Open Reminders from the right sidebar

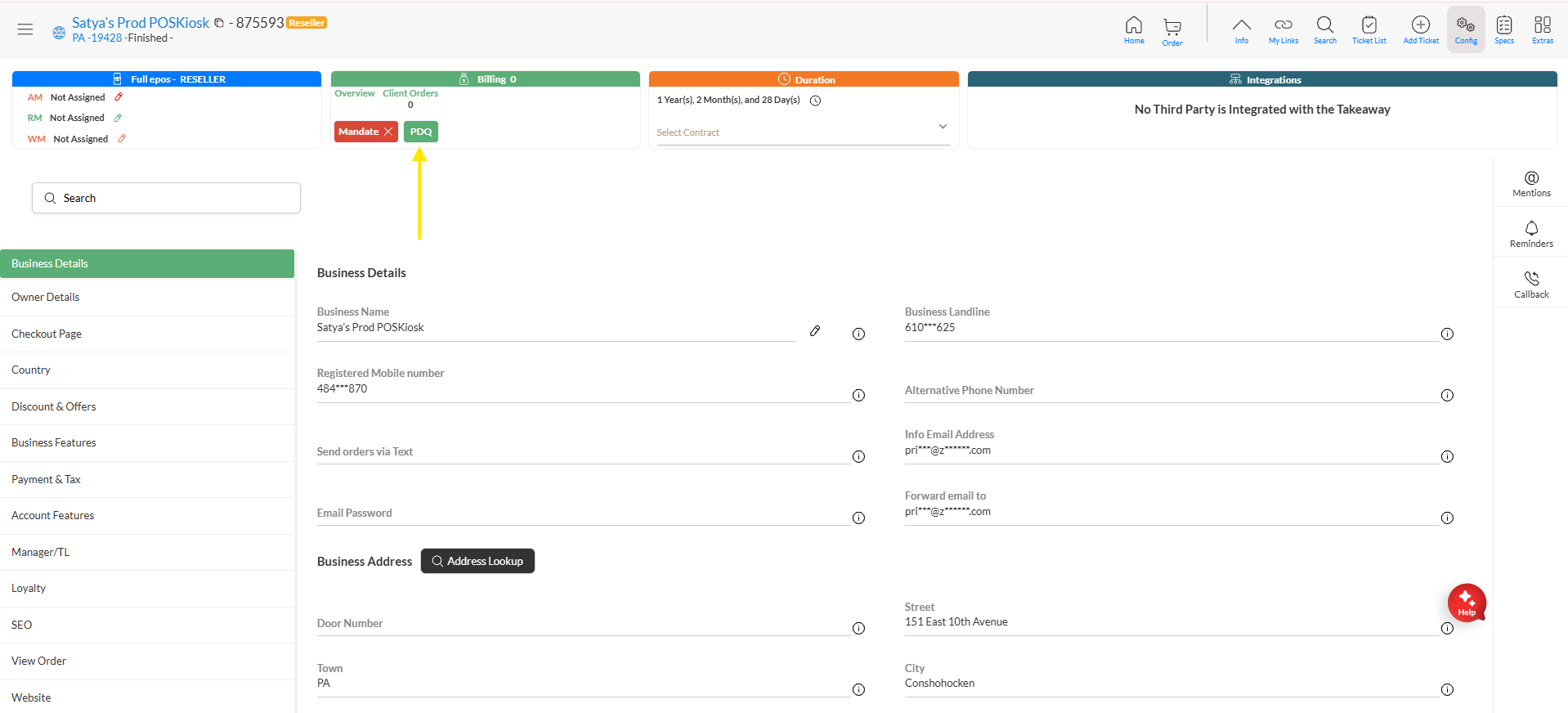pos(1530,234)
